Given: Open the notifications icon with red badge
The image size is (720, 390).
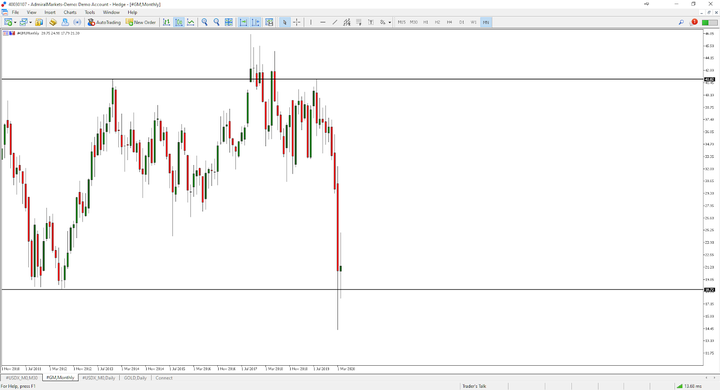Looking at the screenshot, I should (693, 22).
